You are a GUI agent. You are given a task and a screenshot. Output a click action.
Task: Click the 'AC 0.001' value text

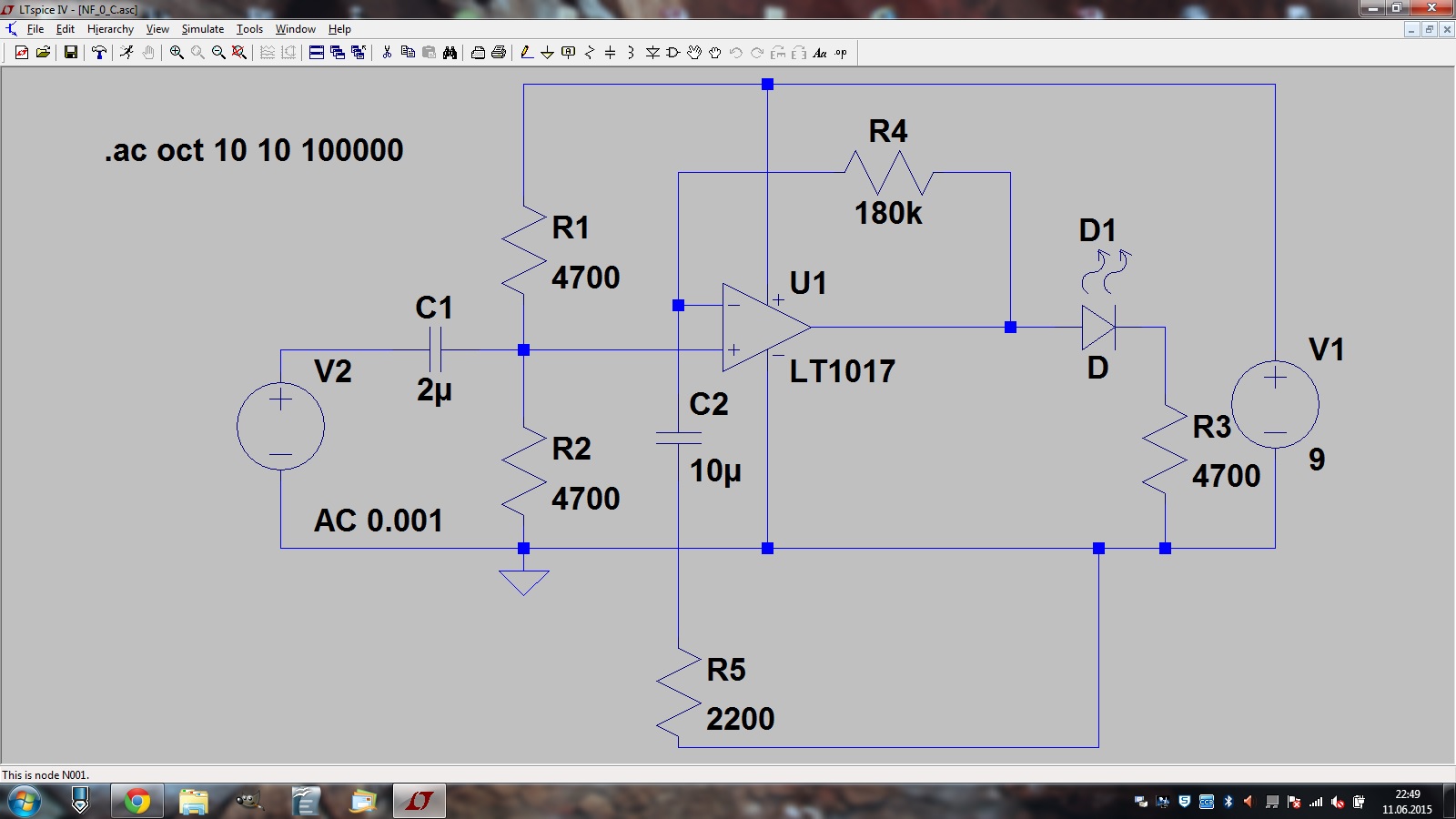pos(379,521)
